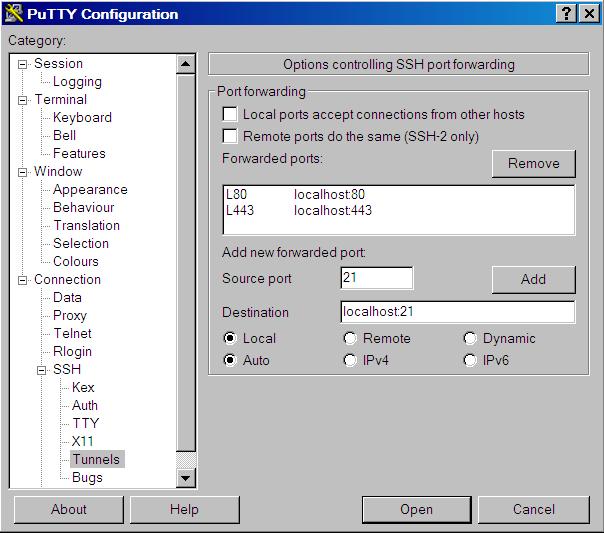Collapse the SSH tree node

[x=42, y=370]
